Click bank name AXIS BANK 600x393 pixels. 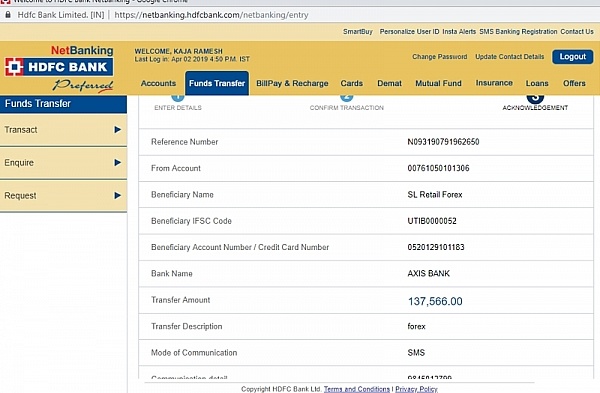(x=429, y=274)
